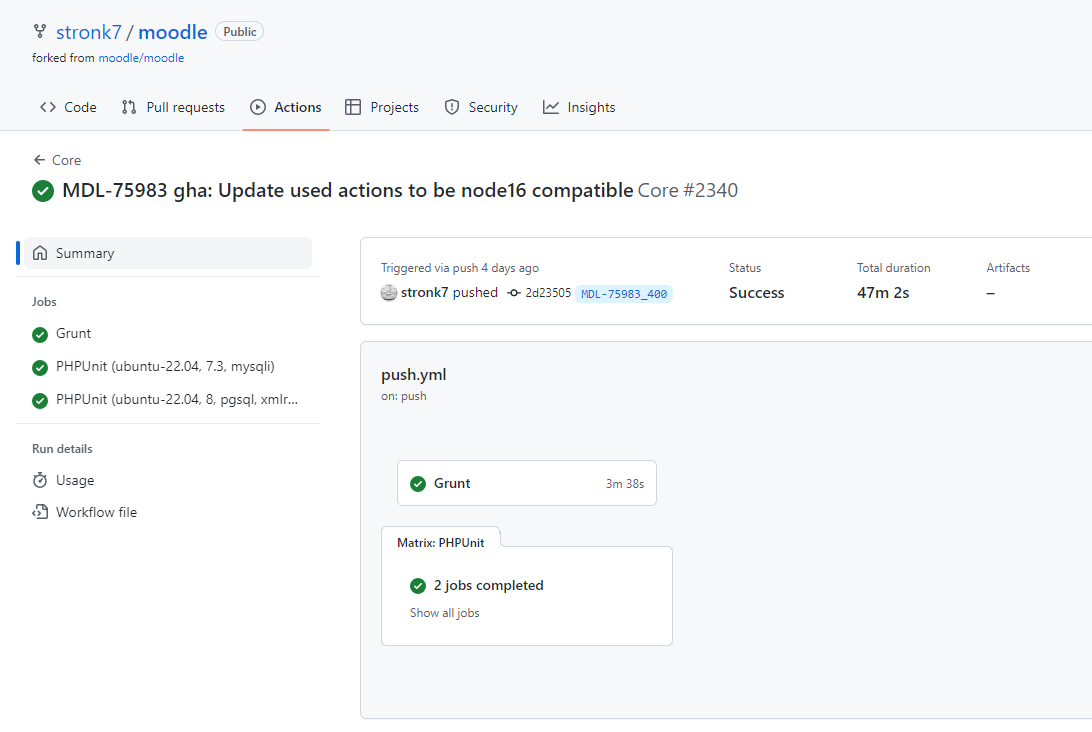The height and width of the screenshot is (732, 1092).
Task: Click the Run details heading
Action: (62, 449)
